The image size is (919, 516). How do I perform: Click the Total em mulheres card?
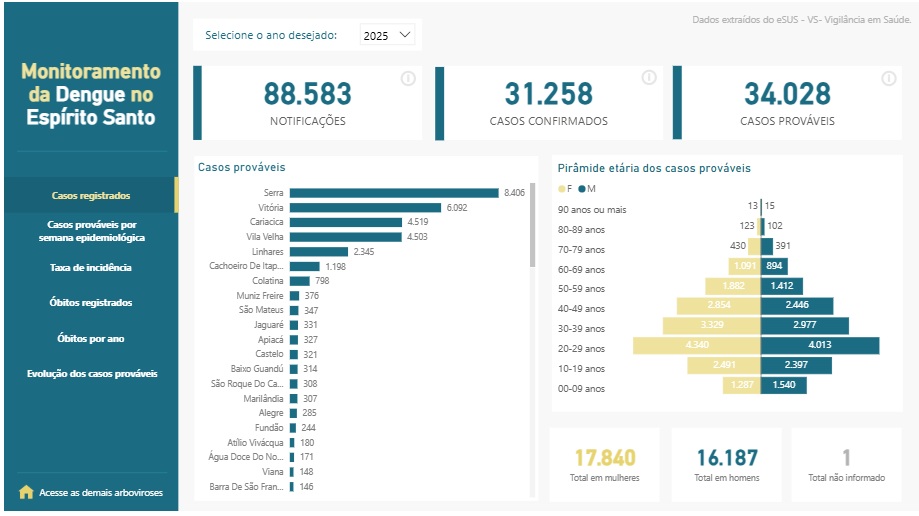pos(605,465)
